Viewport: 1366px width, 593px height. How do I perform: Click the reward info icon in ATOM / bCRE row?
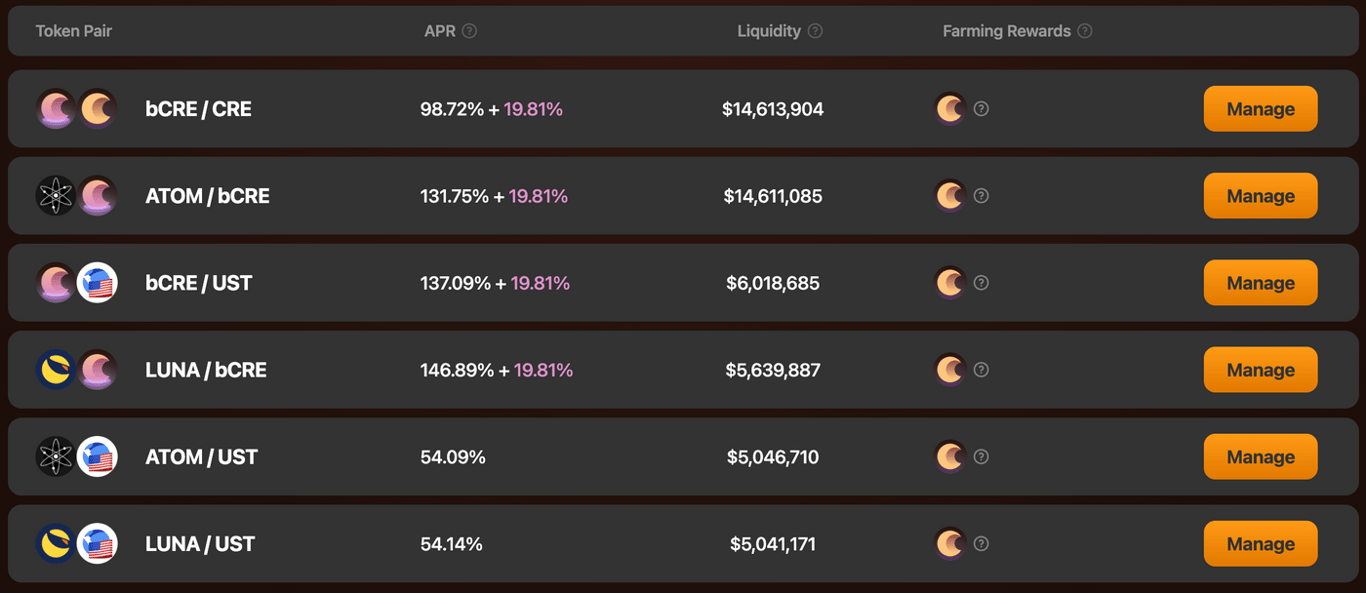point(981,196)
